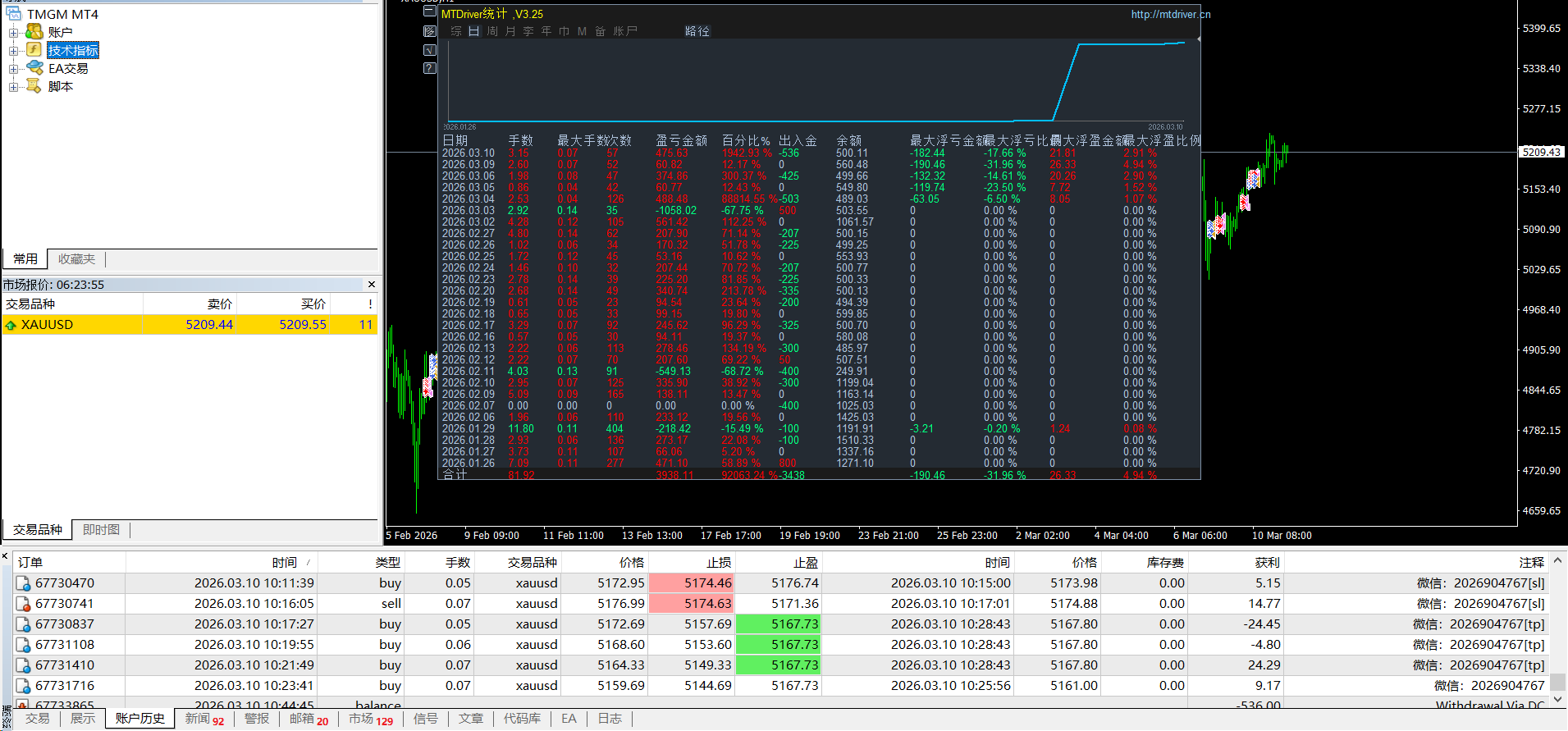Click the MTDriver panel minimize icon
The height and width of the screenshot is (731, 1568).
430,11
